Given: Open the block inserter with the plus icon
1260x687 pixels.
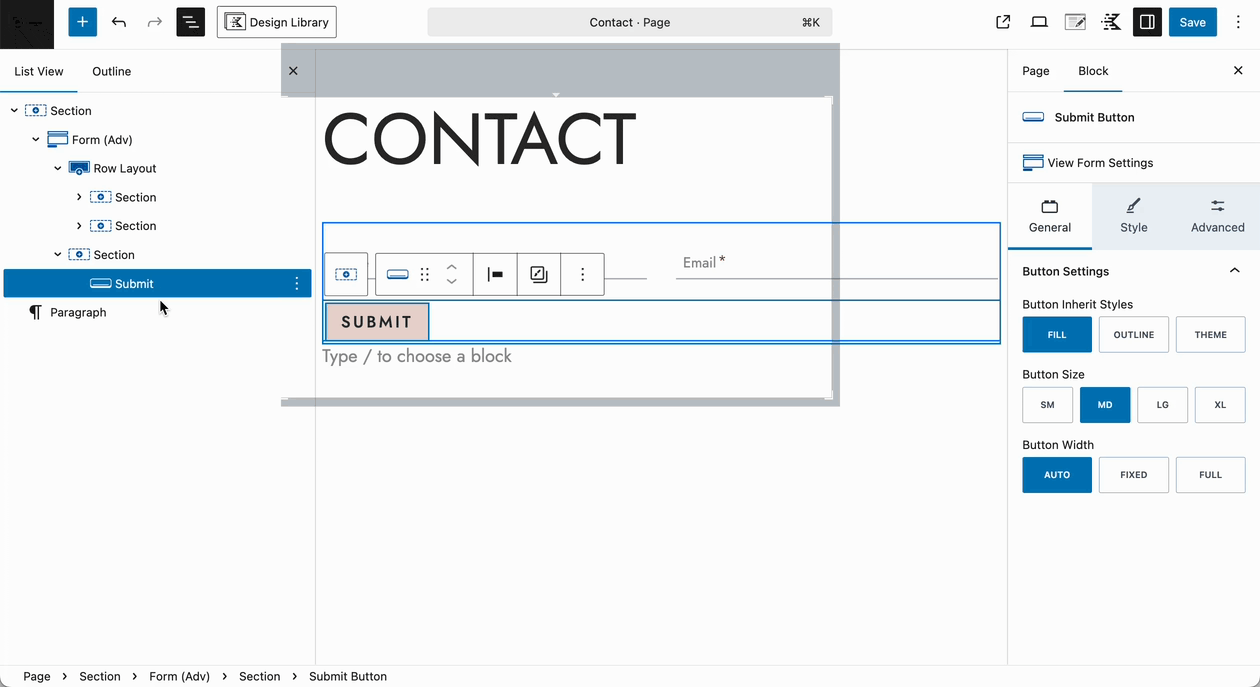Looking at the screenshot, I should pos(82,21).
